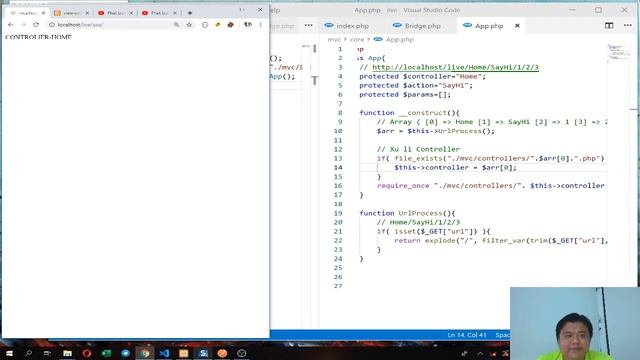Screen dimensions: 640x360
Task: Click the 'function UrlProcess' line
Action: pos(407,213)
